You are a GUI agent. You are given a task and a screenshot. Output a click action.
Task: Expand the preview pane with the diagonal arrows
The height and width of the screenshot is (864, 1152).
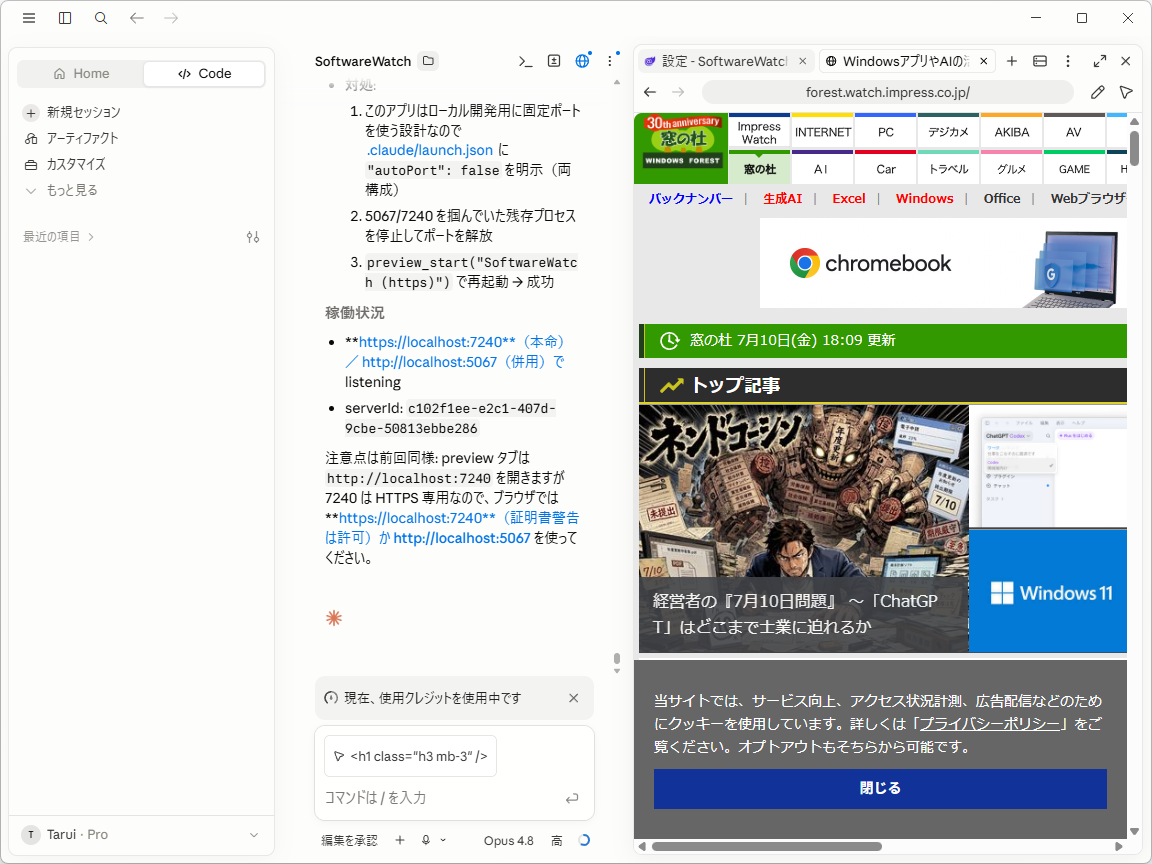point(1100,61)
